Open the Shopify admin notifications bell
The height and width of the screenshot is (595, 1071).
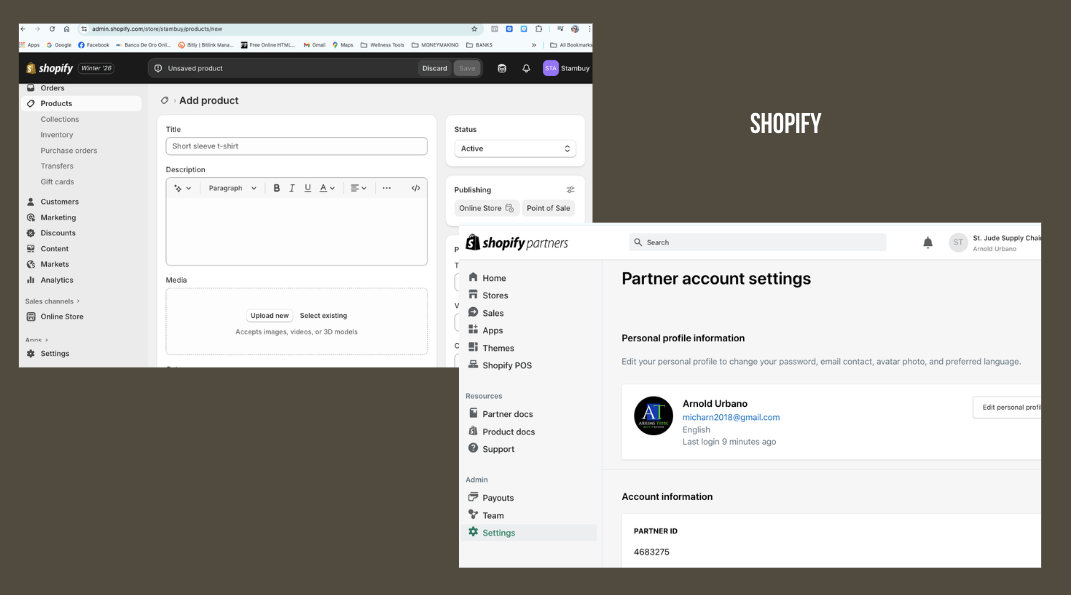pos(526,68)
